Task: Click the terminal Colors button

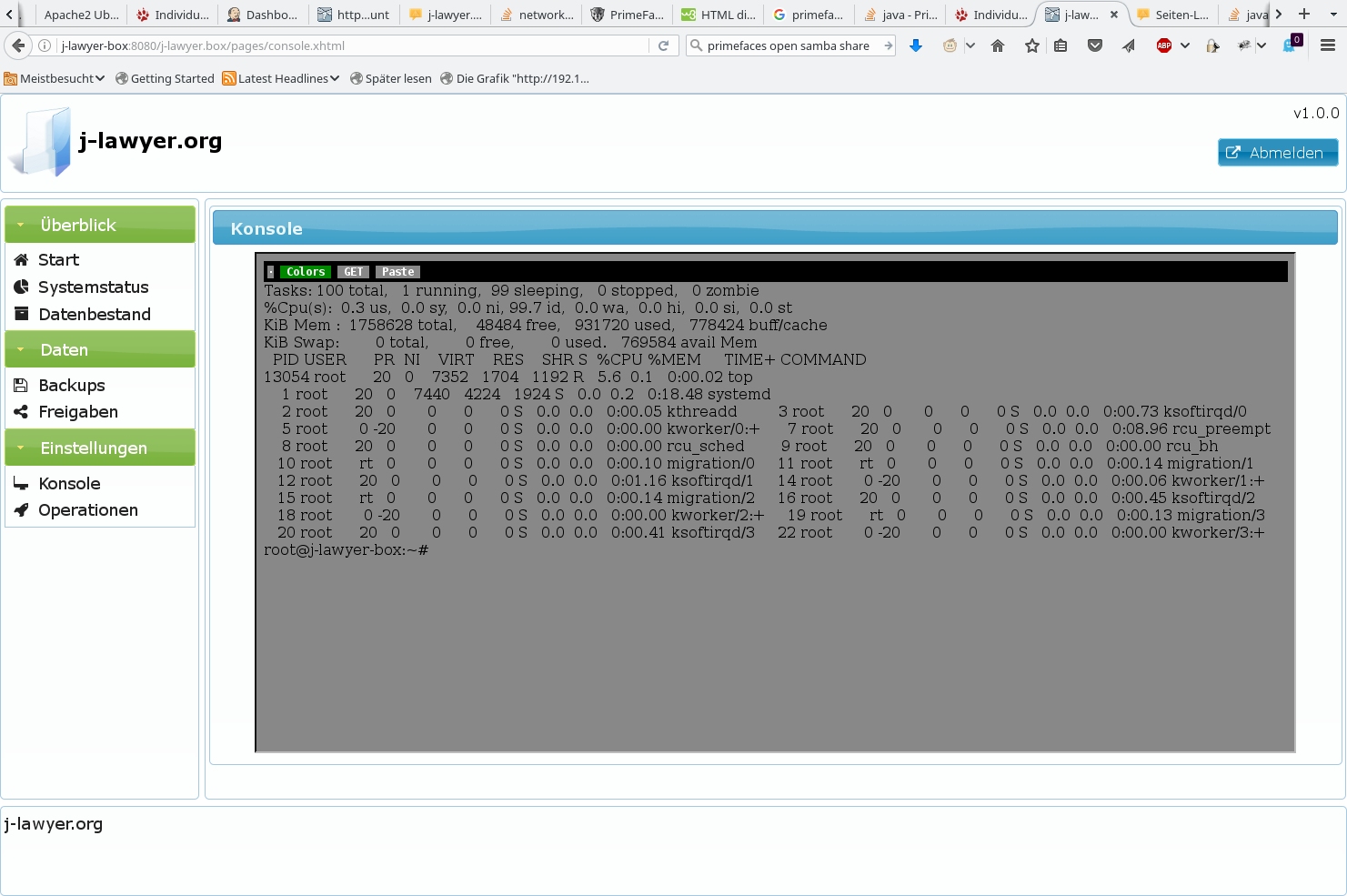Action: click(306, 272)
